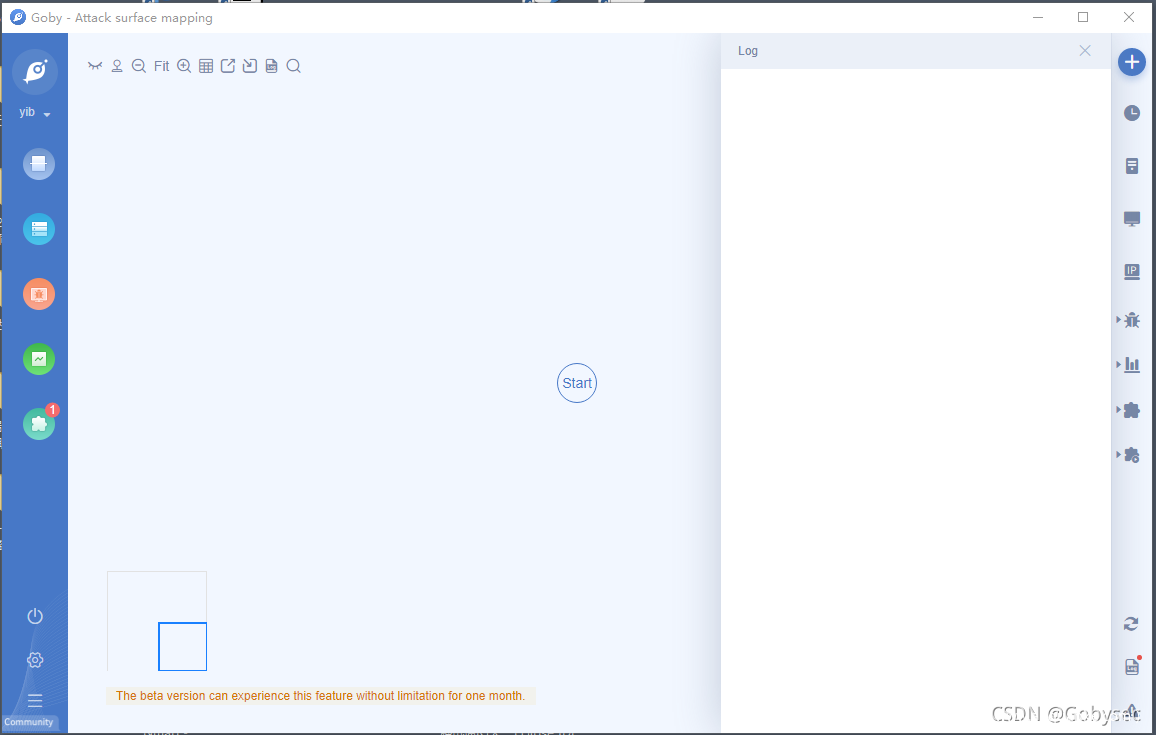Click the zoom out magnifier icon

point(139,66)
